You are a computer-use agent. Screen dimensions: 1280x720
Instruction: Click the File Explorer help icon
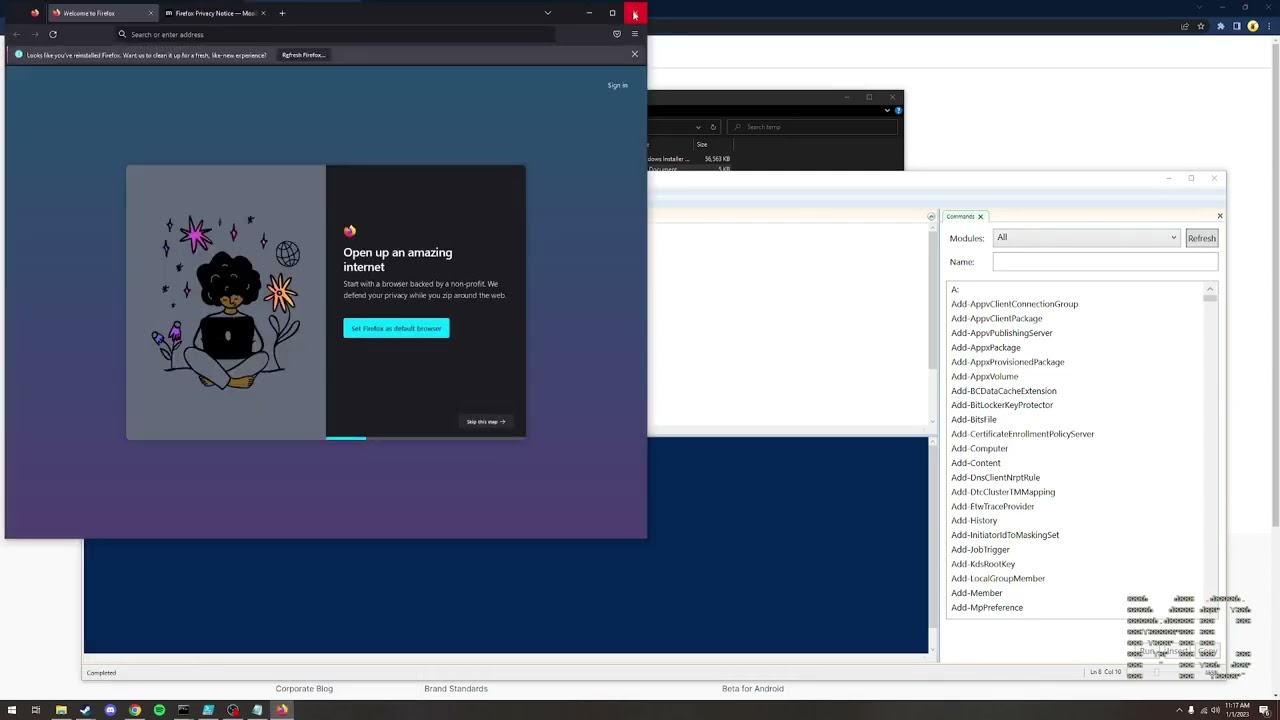click(898, 110)
